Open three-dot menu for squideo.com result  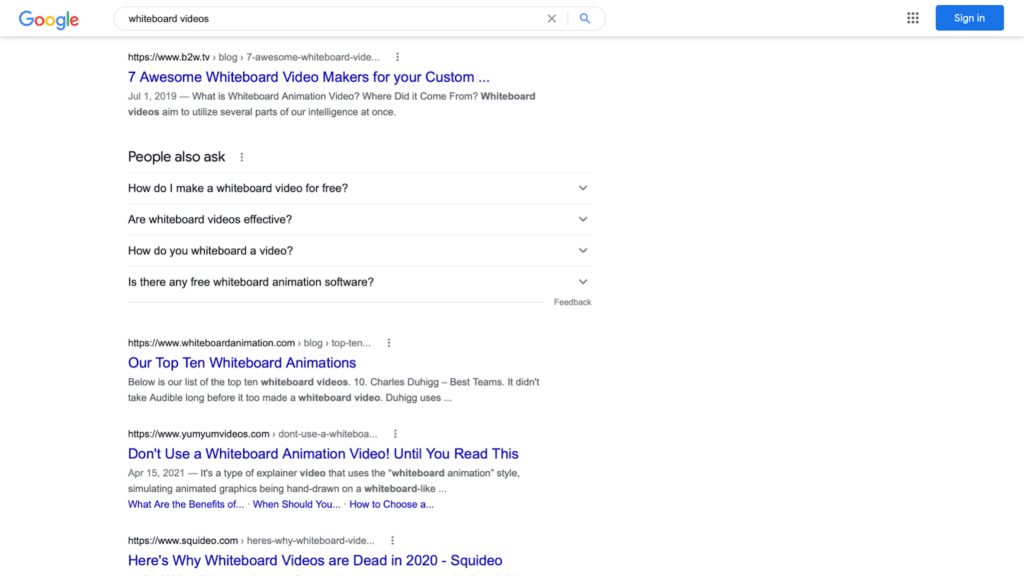point(392,541)
